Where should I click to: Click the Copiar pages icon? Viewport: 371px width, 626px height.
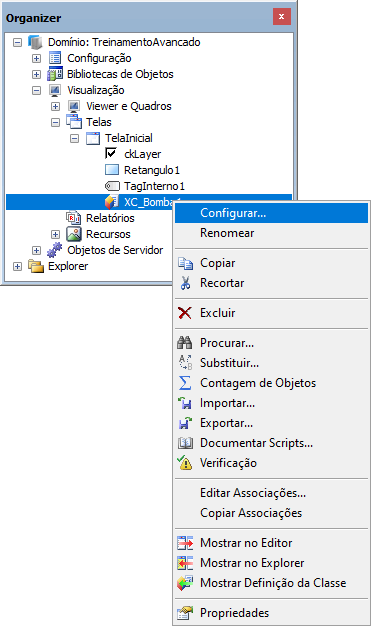[x=185, y=263]
